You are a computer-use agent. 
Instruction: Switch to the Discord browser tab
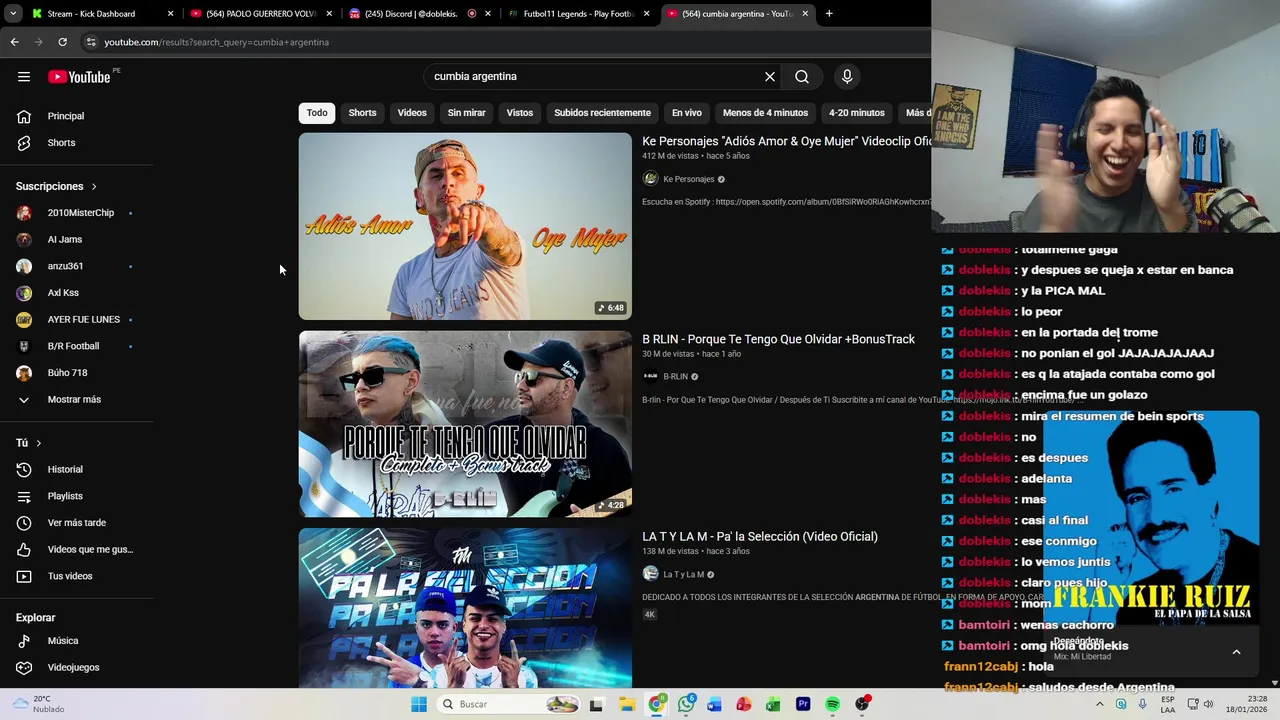click(420, 14)
